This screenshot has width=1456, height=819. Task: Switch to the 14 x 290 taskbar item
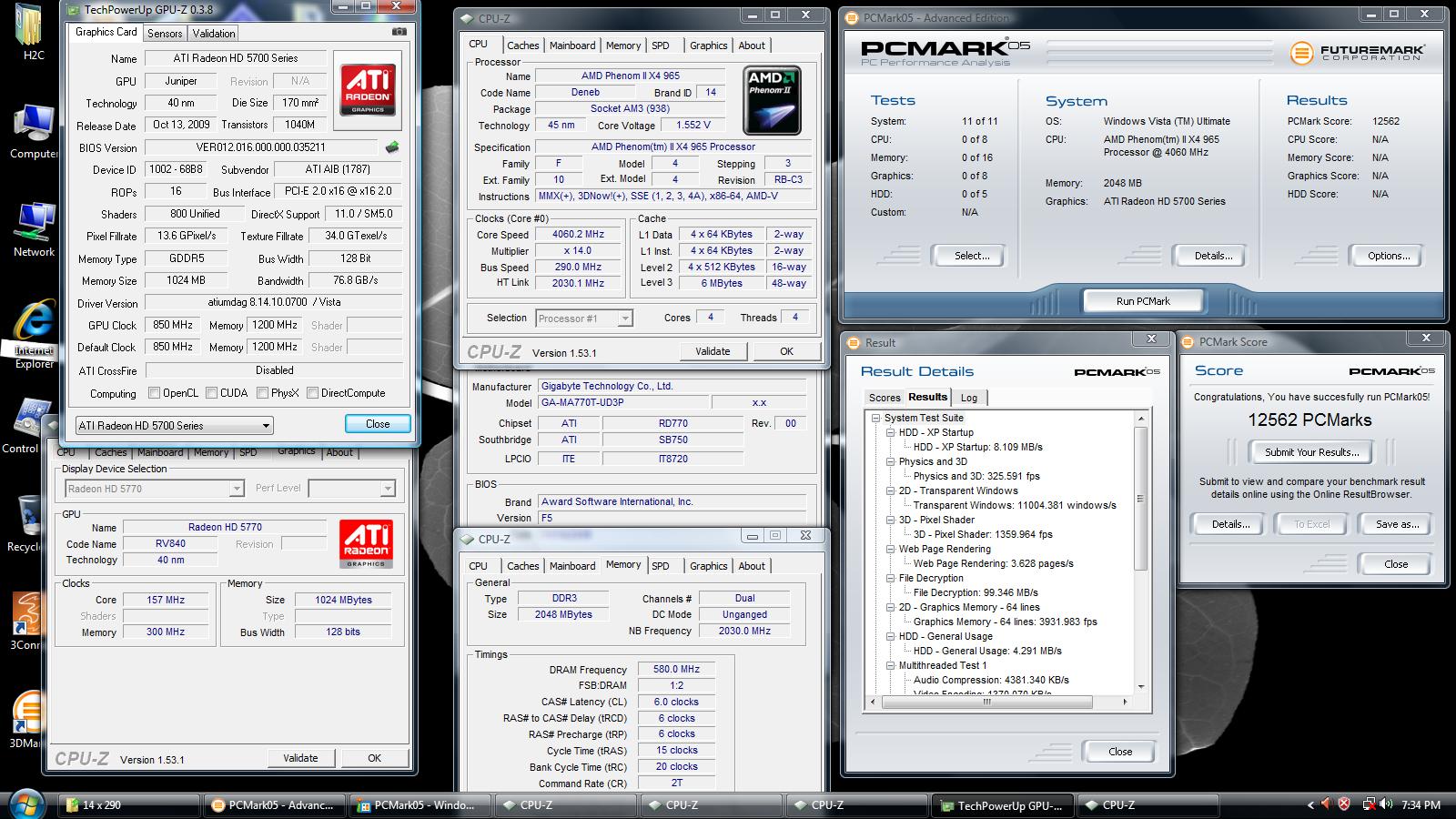129,805
